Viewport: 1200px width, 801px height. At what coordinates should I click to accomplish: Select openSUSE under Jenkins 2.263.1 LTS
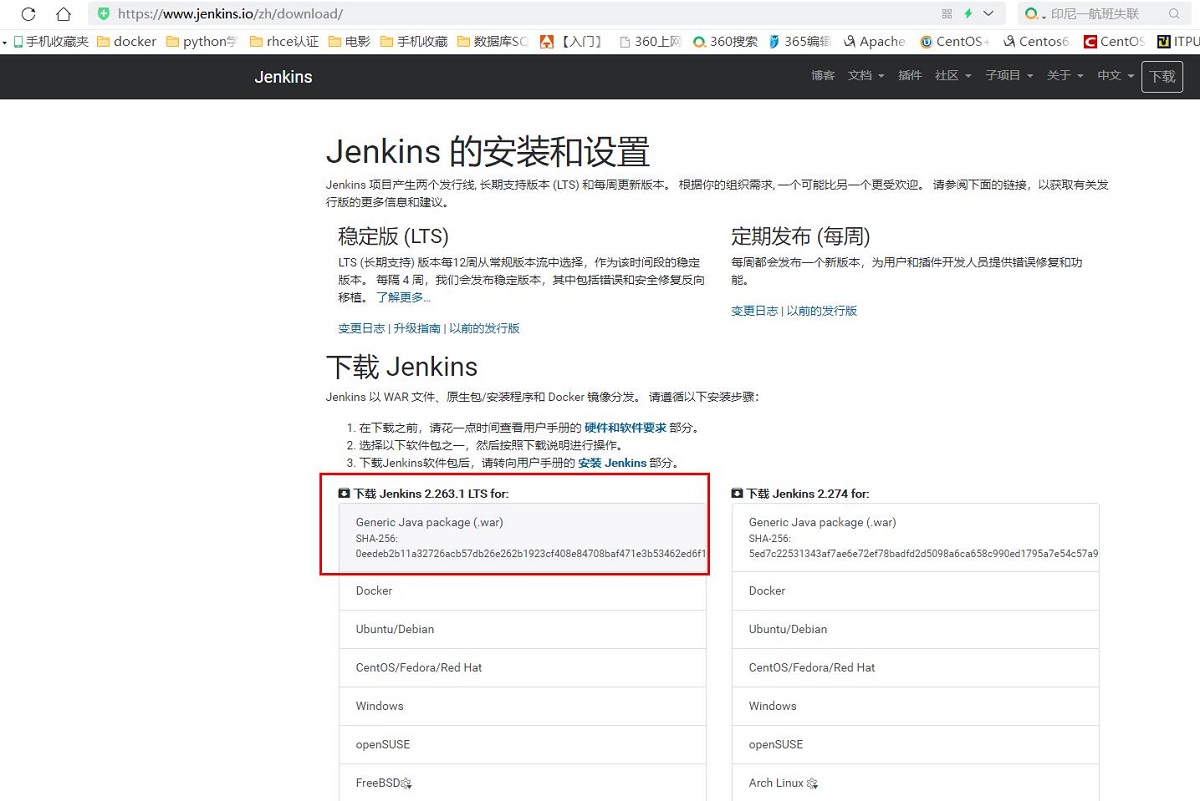coord(522,744)
